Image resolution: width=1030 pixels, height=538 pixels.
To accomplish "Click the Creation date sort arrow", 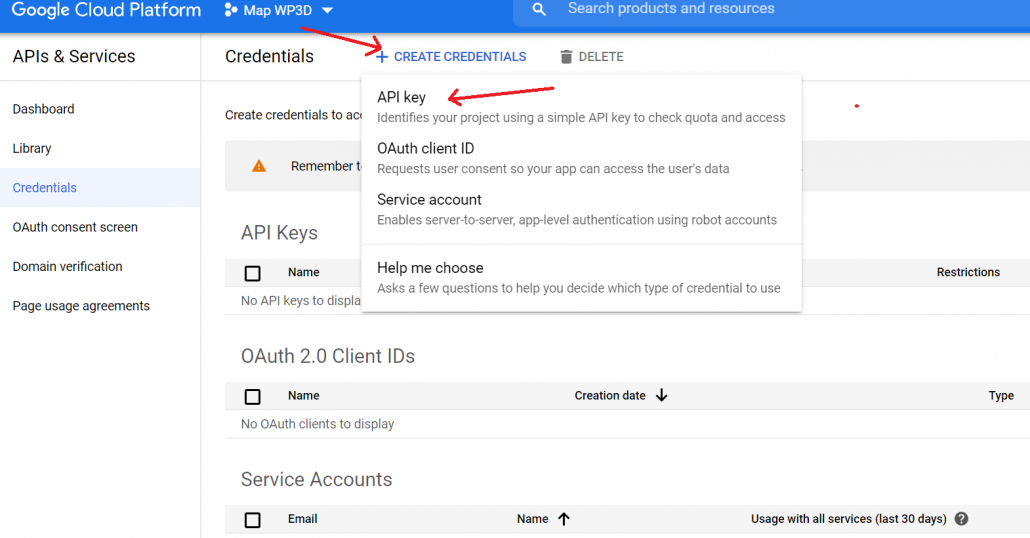I will tap(661, 395).
